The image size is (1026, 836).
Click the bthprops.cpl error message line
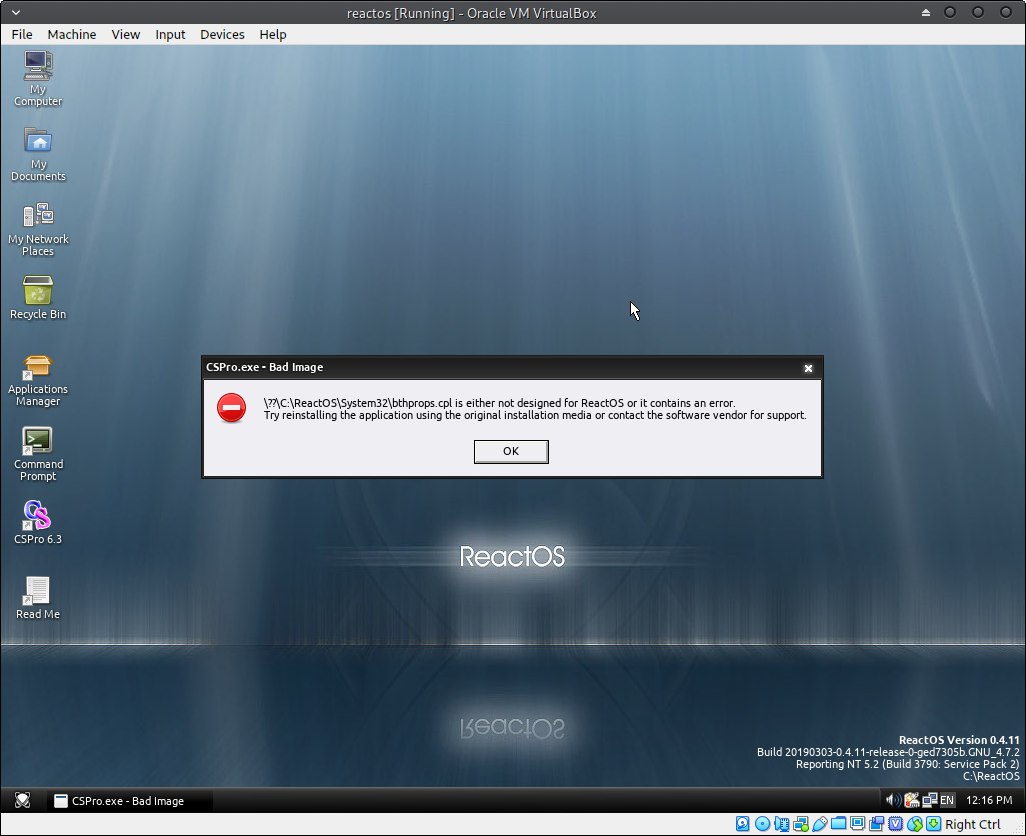(499, 403)
